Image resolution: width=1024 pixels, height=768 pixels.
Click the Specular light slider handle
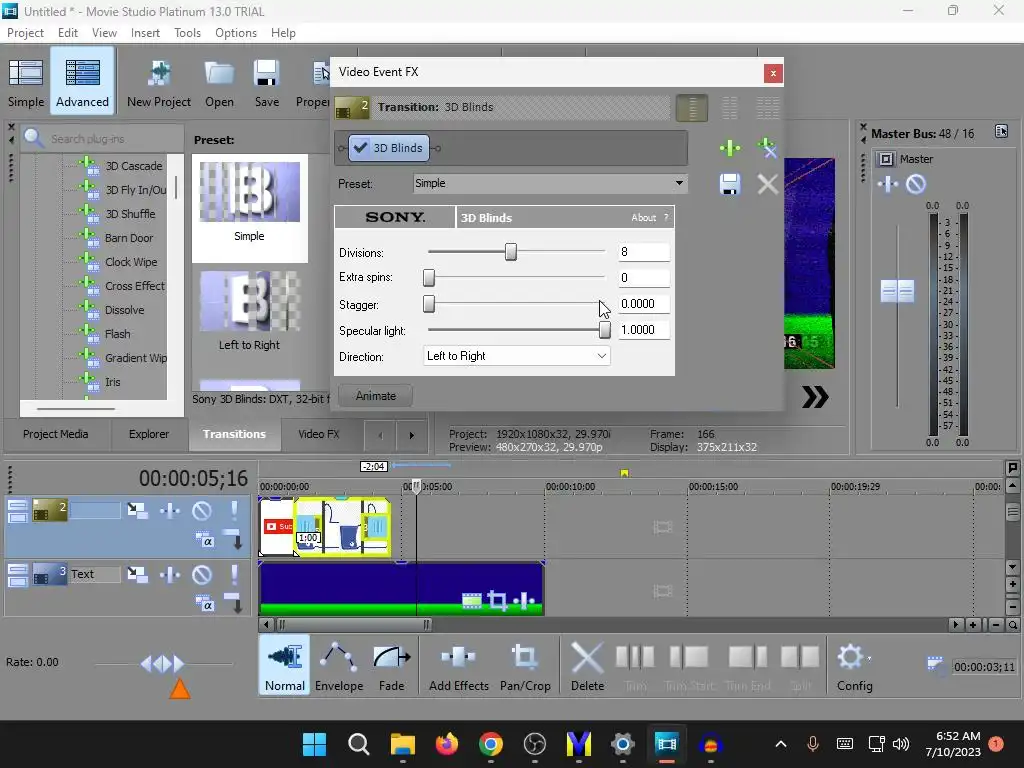point(605,330)
